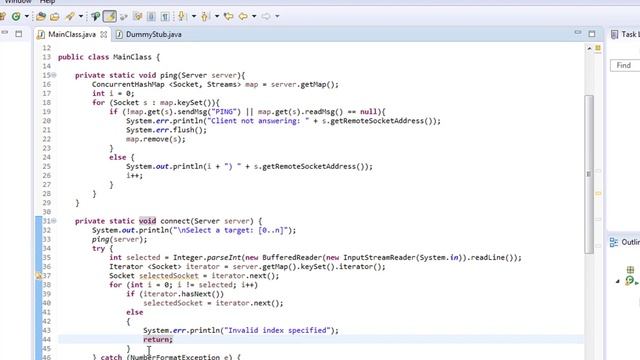Screen dimensions: 640x360
Task: Click "ping(server);" call on line 33
Action: [119, 239]
